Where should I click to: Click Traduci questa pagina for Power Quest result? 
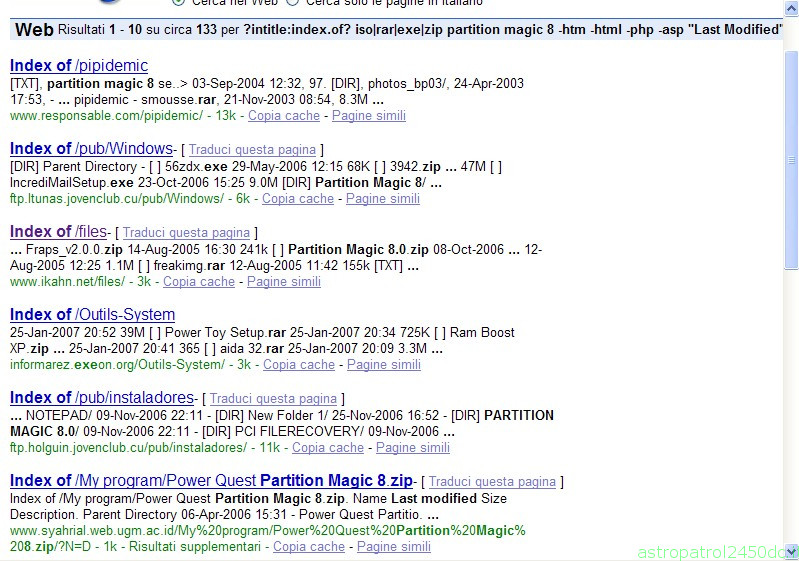click(492, 482)
